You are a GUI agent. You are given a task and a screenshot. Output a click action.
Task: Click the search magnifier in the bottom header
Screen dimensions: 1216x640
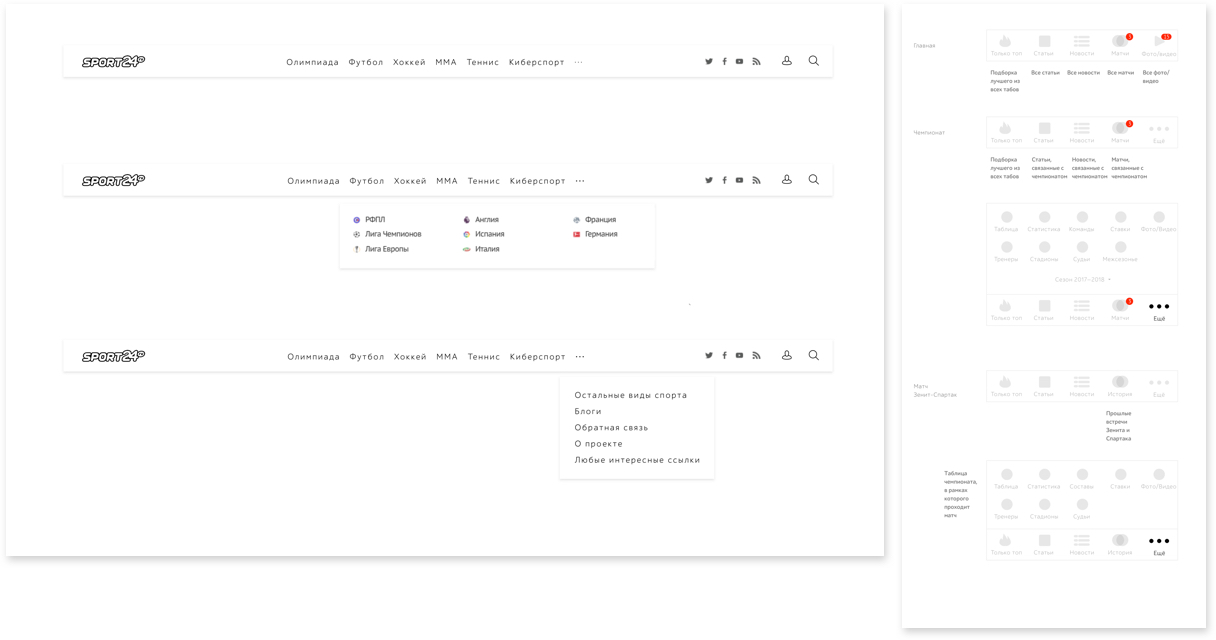tap(814, 355)
